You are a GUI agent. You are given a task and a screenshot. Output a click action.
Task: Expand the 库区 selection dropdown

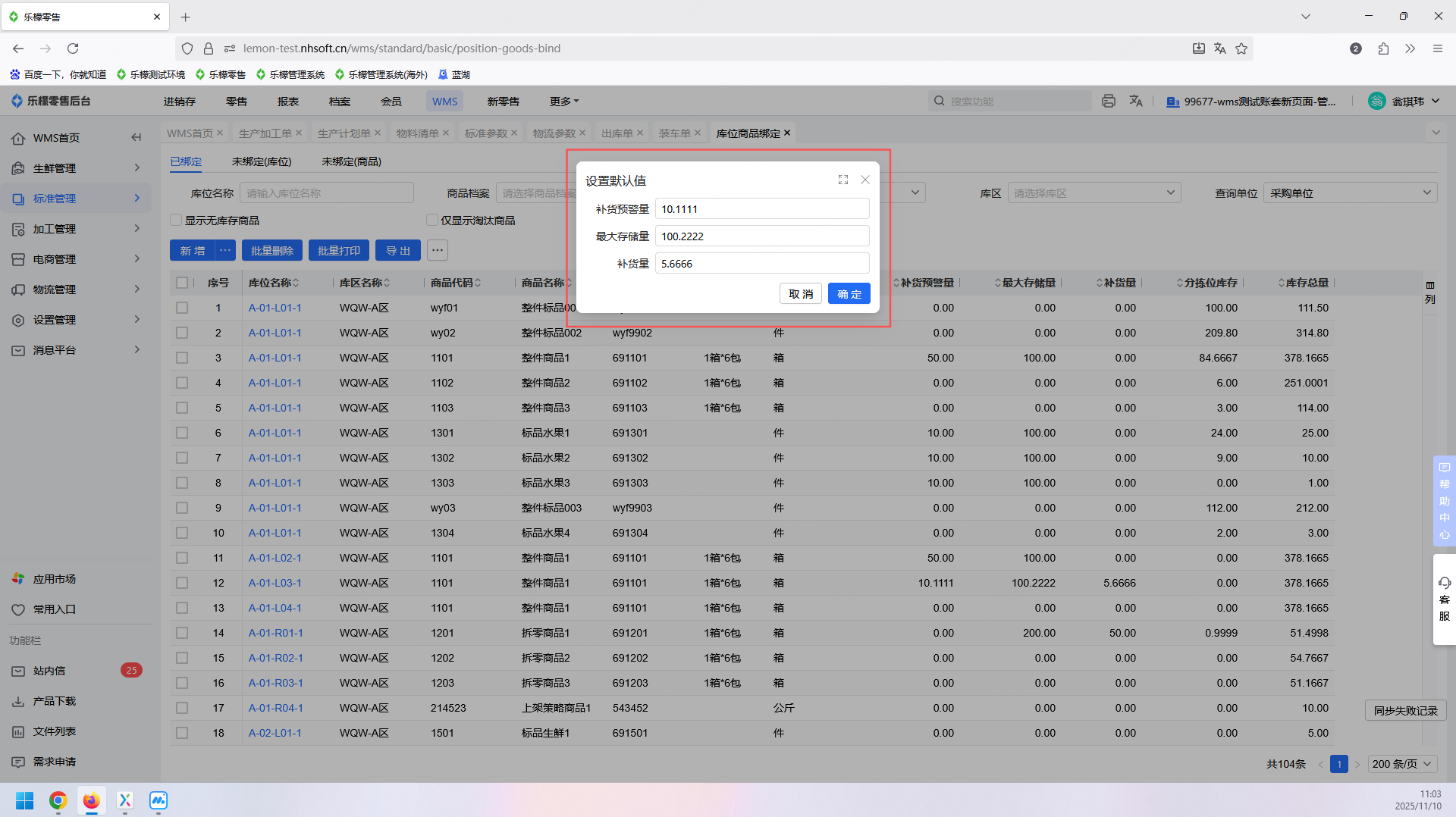click(x=1094, y=193)
